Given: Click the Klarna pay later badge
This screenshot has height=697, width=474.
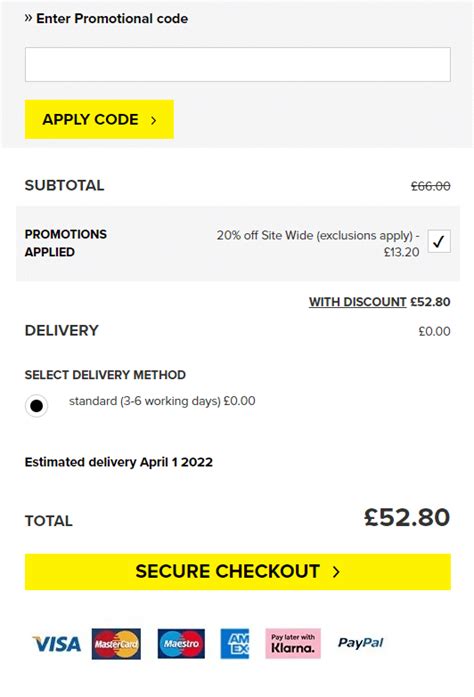Looking at the screenshot, I should (293, 644).
